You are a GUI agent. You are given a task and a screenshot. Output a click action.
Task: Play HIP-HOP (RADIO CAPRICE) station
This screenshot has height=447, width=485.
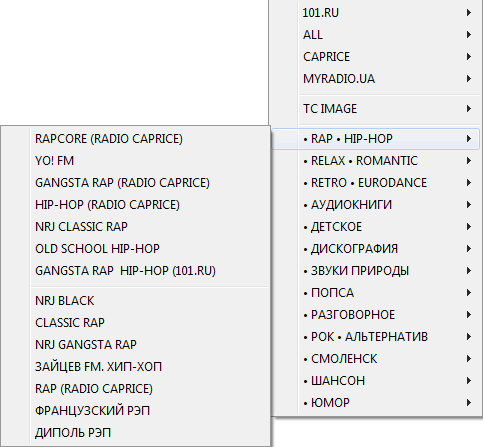(x=135, y=205)
